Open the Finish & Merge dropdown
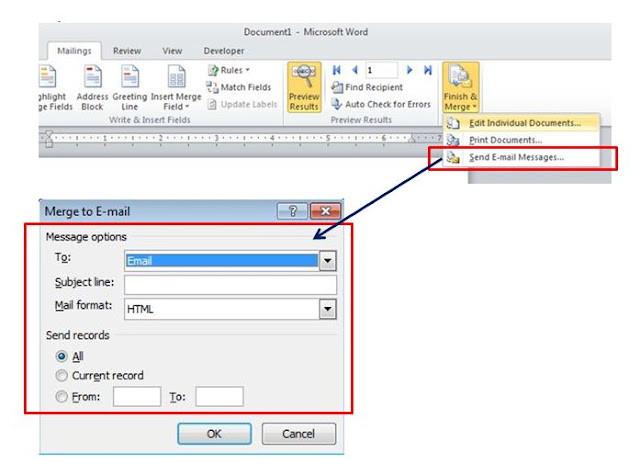Image resolution: width=640 pixels, height=476 pixels. click(460, 87)
